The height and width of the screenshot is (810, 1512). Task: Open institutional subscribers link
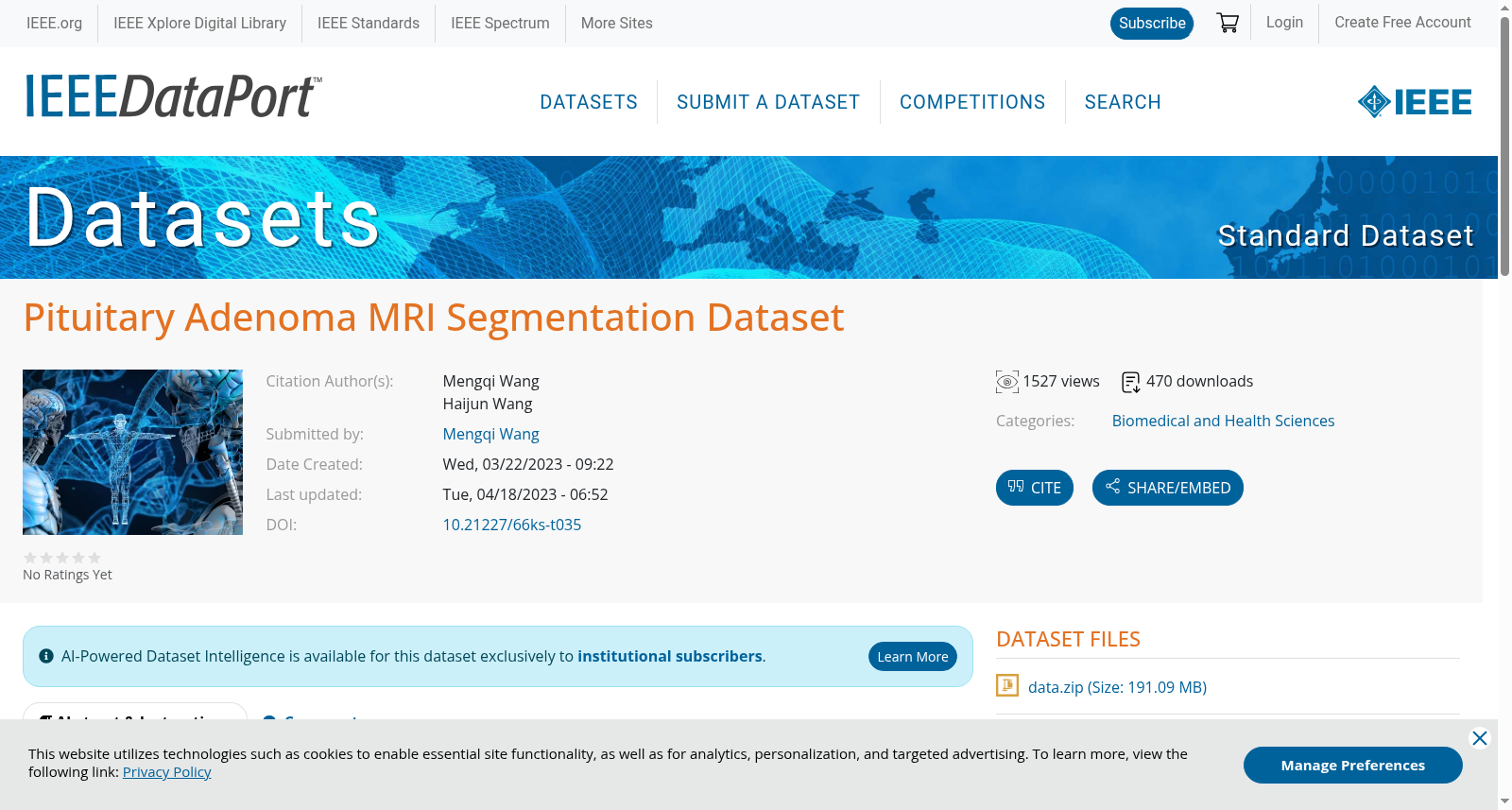point(670,656)
